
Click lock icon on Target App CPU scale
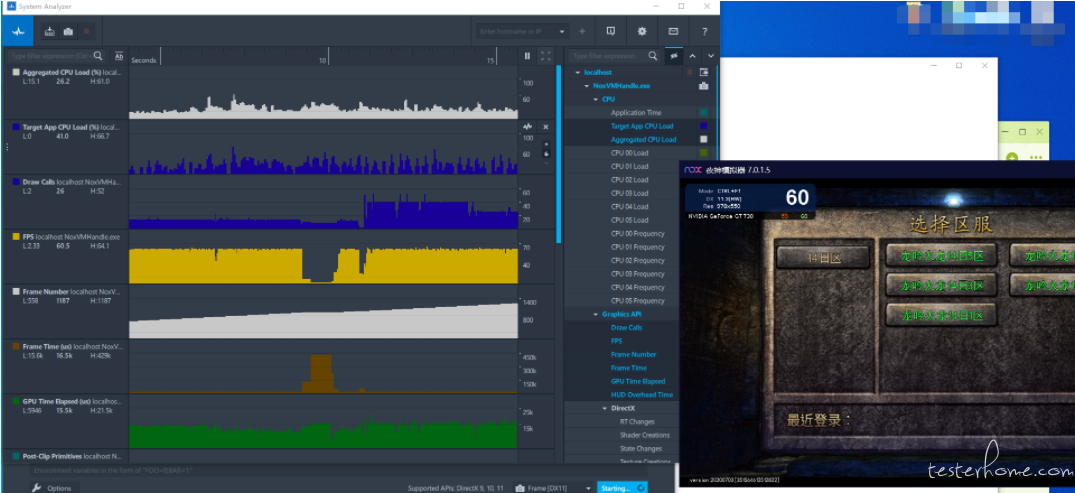[546, 154]
